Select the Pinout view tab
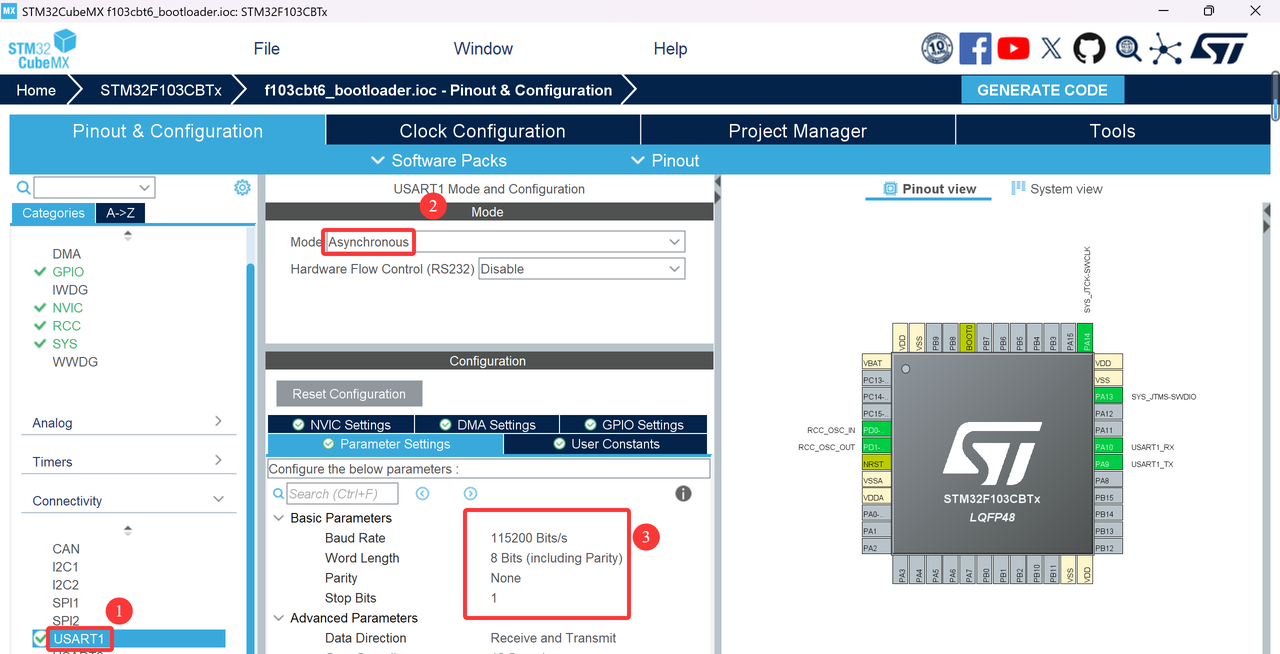The image size is (1280, 654). coord(929,188)
